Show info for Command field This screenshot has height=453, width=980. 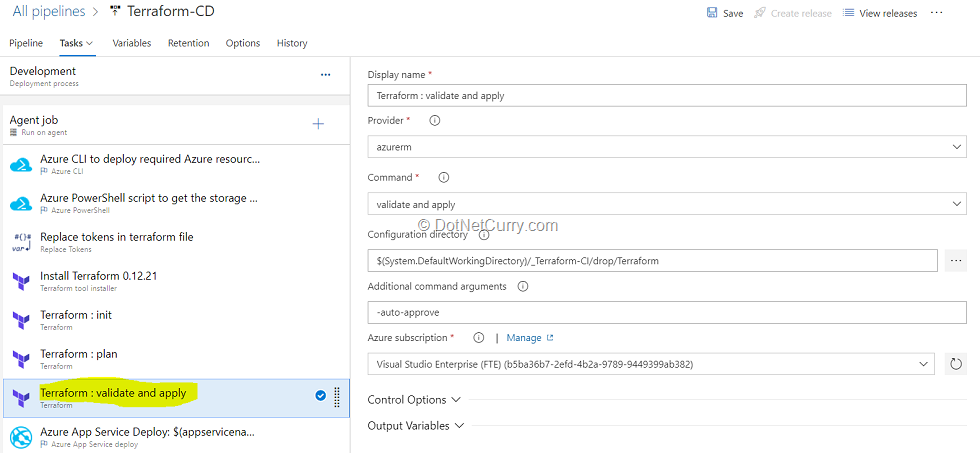coord(444,177)
